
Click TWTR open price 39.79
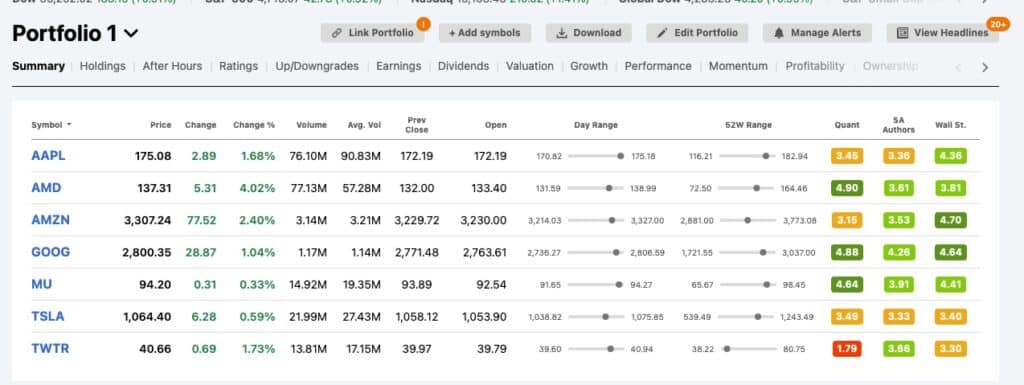tap(492, 348)
